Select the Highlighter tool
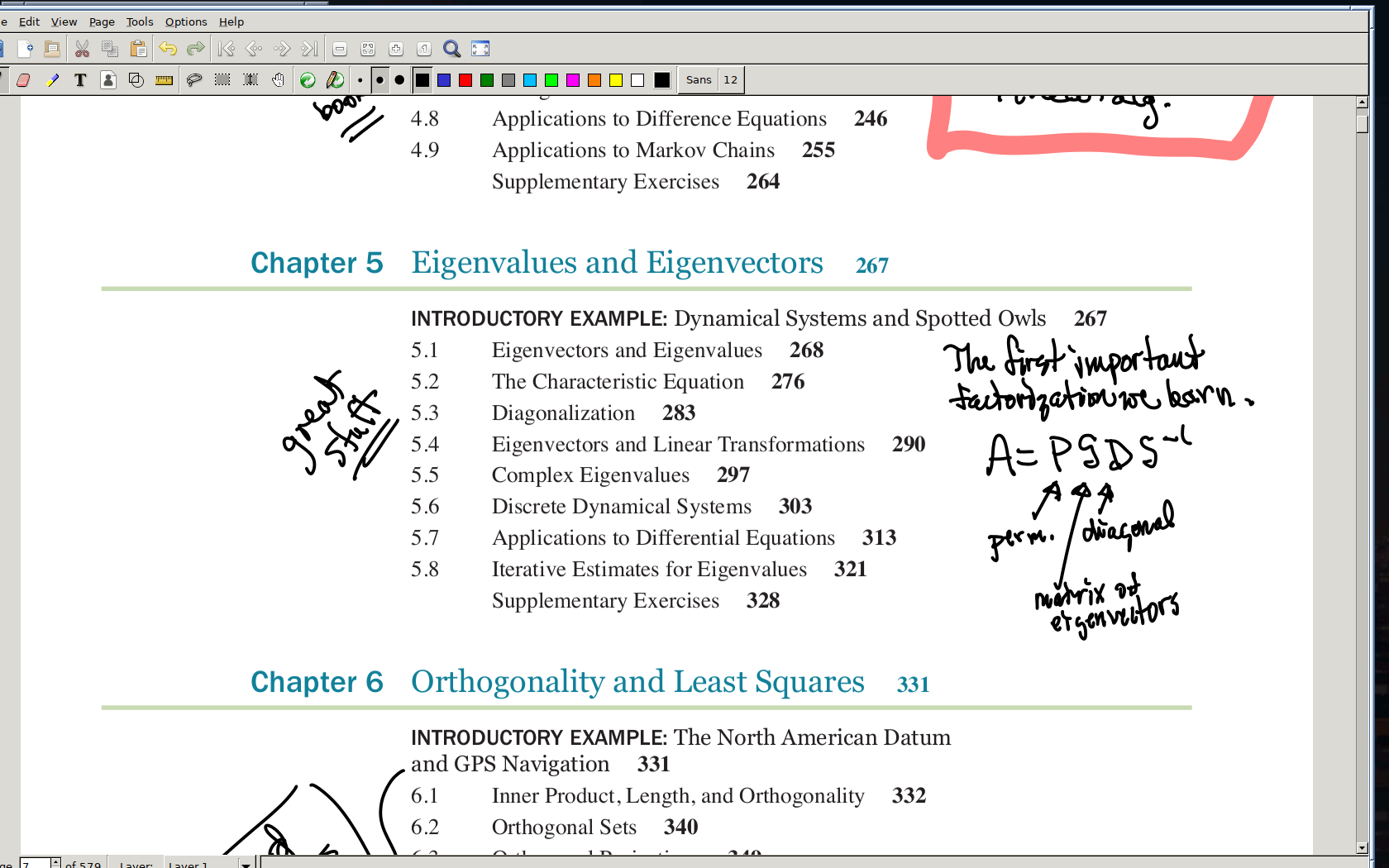Screen dimensions: 1389x868 click(x=52, y=80)
